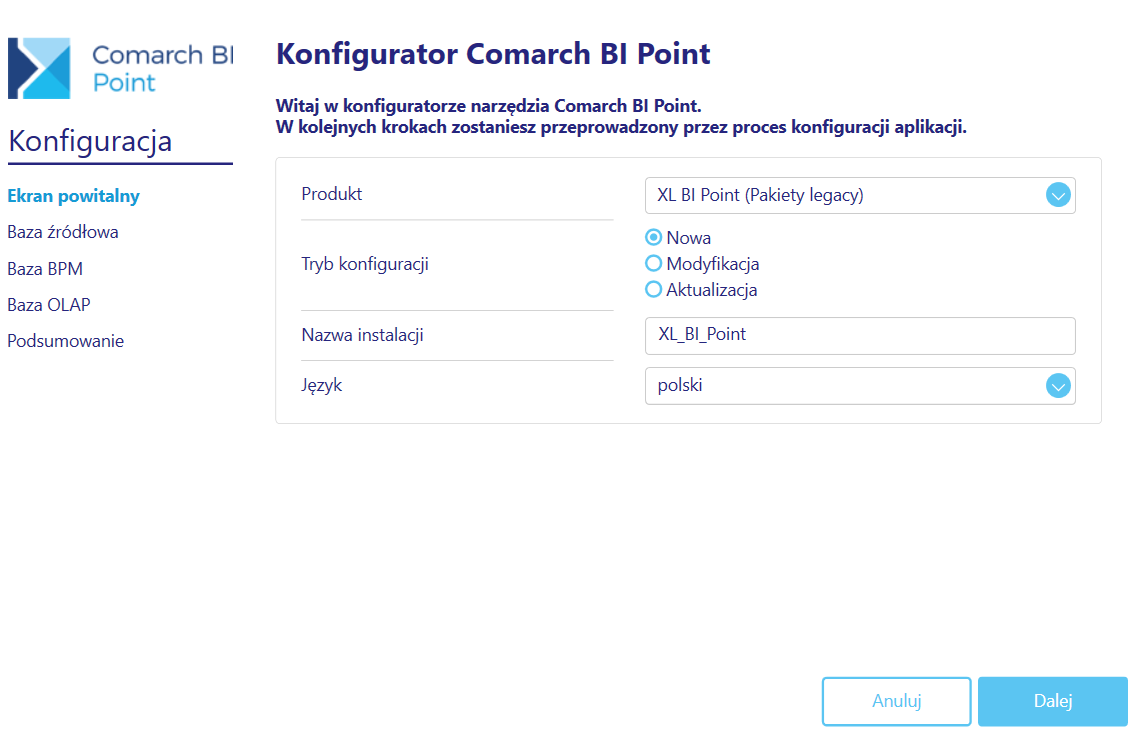This screenshot has height=742, width=1142.
Task: Focus the Nazwa instalacji text field
Action: click(x=860, y=336)
